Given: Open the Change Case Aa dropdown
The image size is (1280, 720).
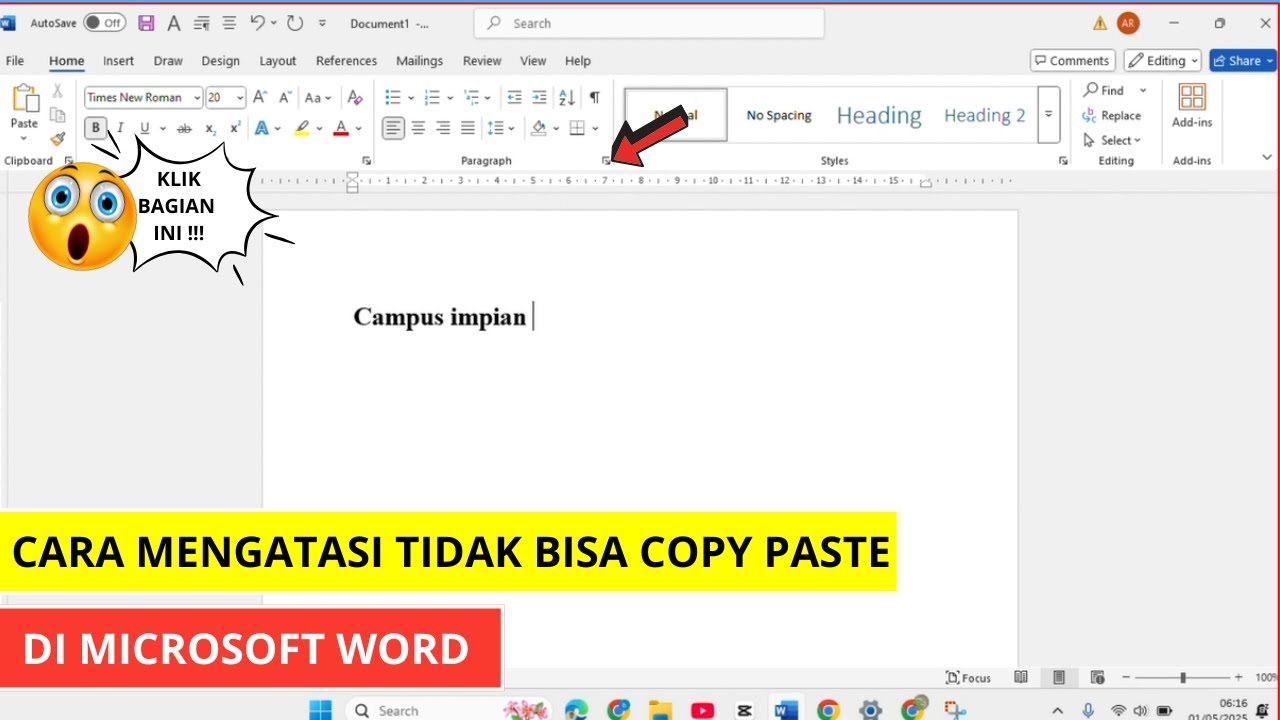Looking at the screenshot, I should (318, 98).
